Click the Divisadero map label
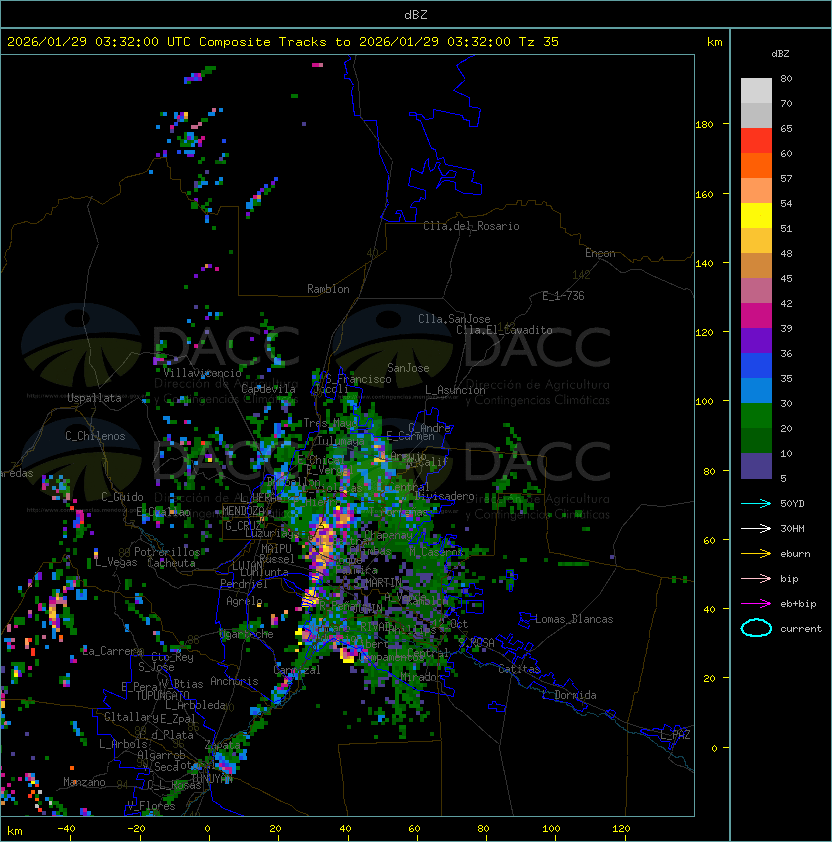The height and width of the screenshot is (842, 832). click(444, 496)
